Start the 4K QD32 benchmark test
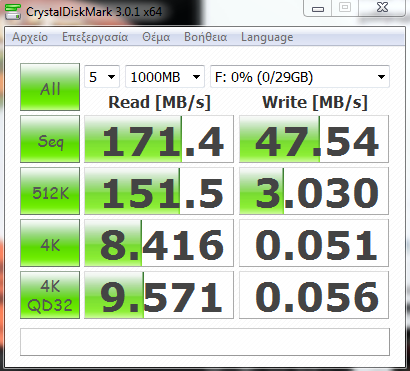Image resolution: width=410 pixels, height=371 pixels. pos(50,295)
